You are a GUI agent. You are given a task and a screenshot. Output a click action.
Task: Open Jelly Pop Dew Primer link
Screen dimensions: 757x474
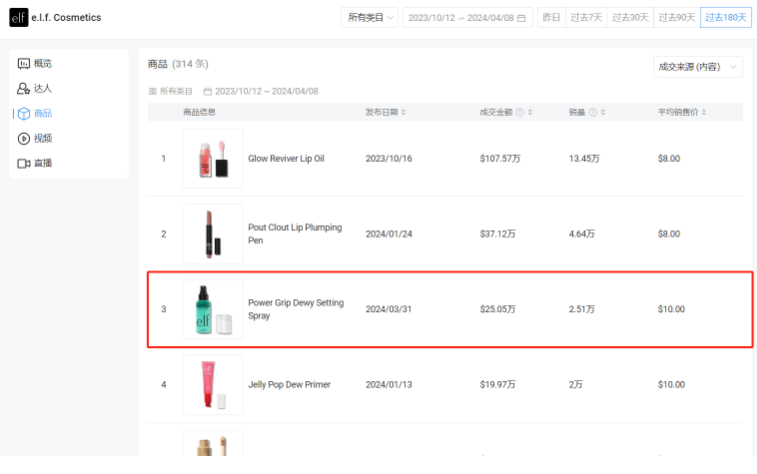(289, 385)
